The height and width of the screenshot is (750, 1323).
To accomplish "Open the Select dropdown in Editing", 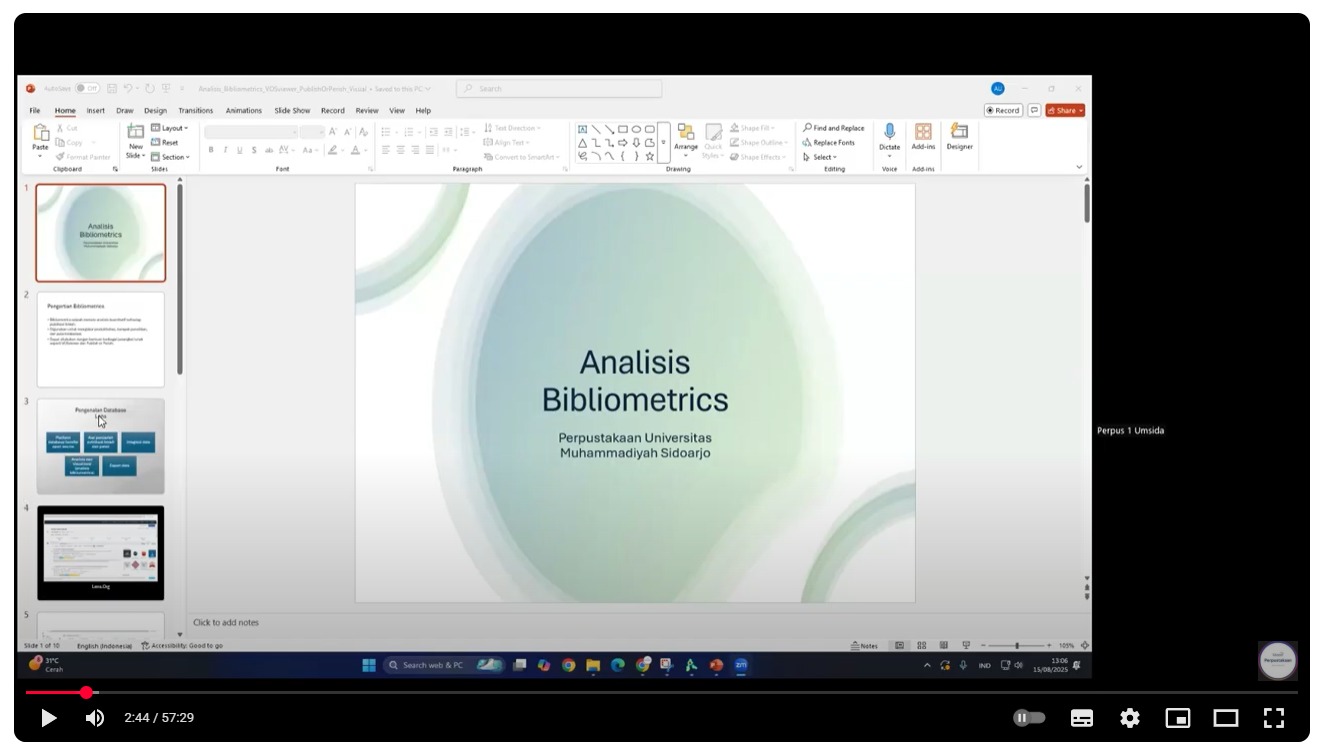I will [x=820, y=157].
